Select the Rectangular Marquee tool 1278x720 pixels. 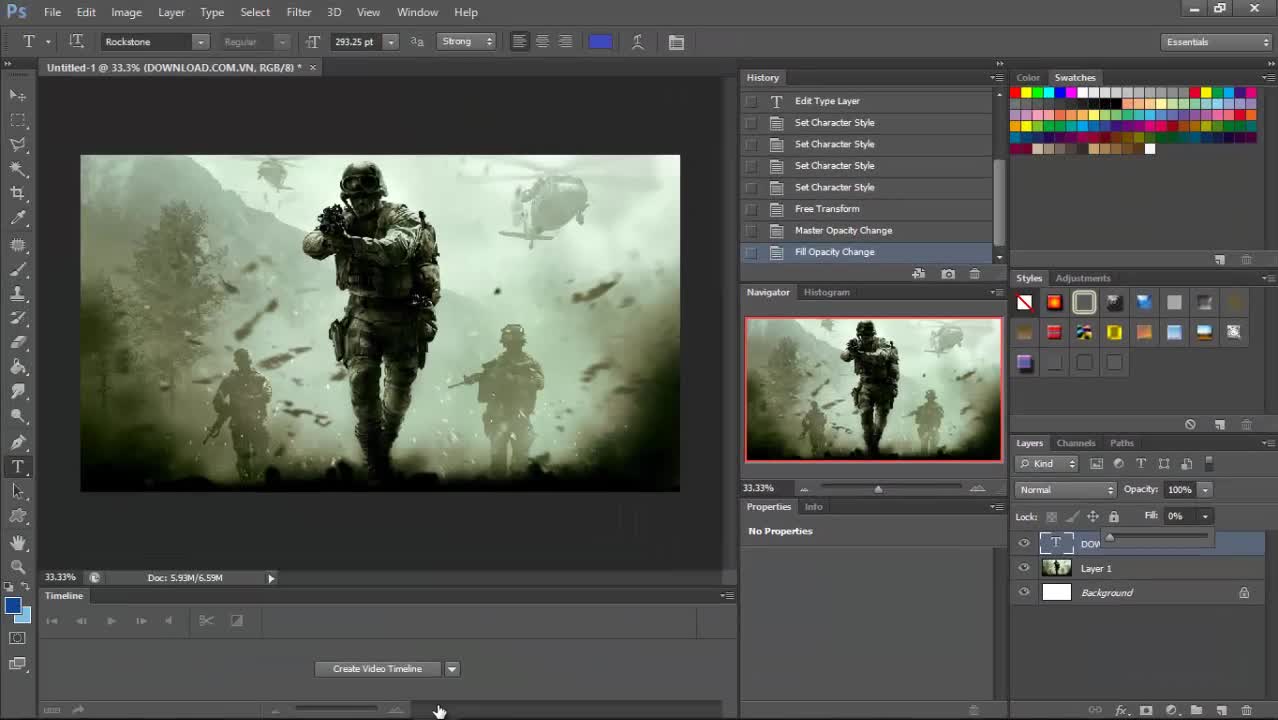coord(18,120)
